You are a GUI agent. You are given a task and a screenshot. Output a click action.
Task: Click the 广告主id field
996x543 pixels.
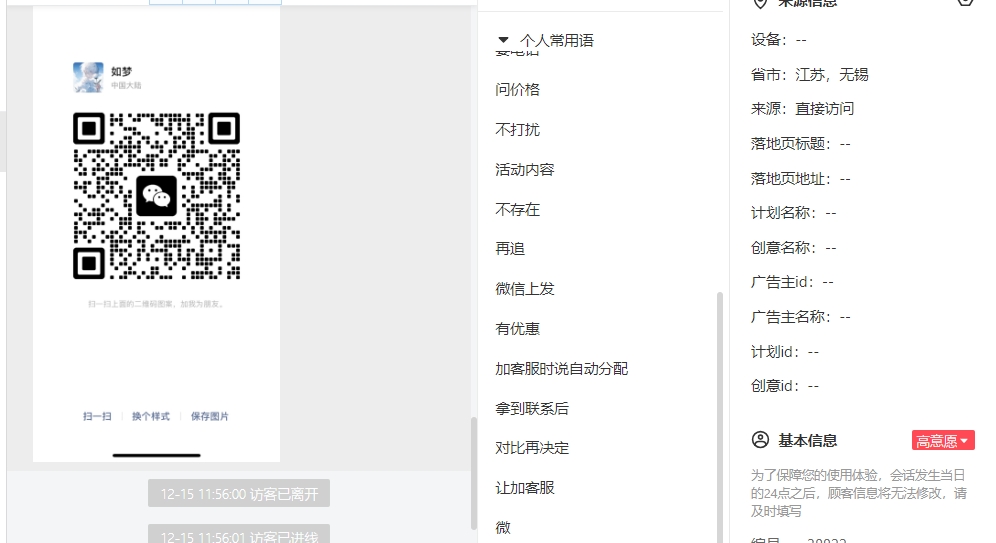[792, 283]
